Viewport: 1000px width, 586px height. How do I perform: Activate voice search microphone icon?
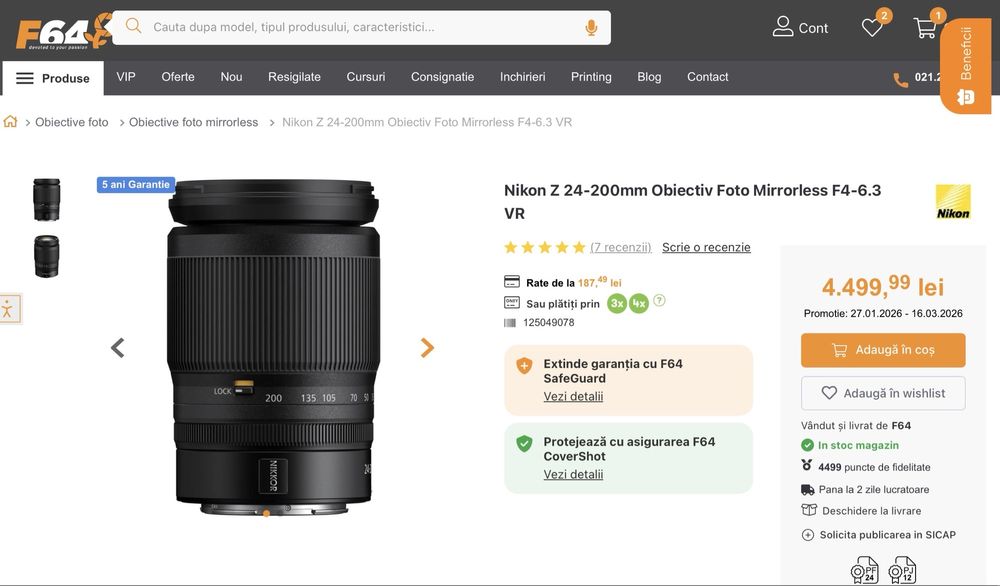[x=591, y=27]
